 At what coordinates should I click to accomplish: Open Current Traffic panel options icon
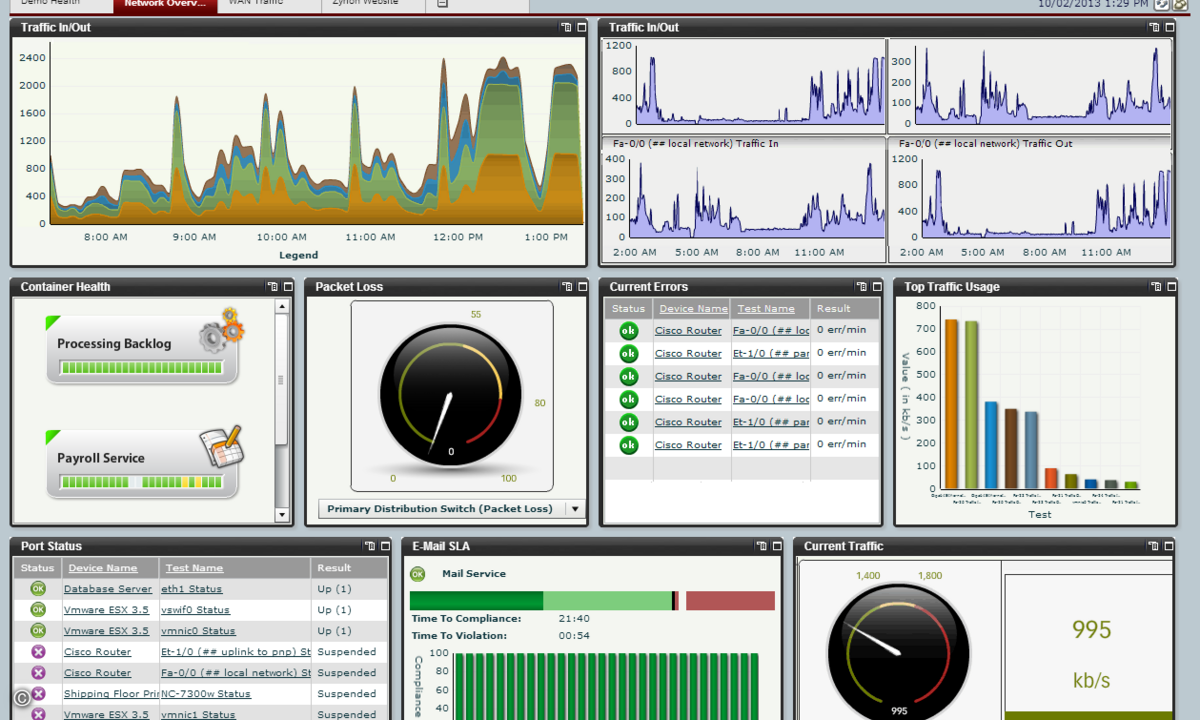[x=1155, y=546]
